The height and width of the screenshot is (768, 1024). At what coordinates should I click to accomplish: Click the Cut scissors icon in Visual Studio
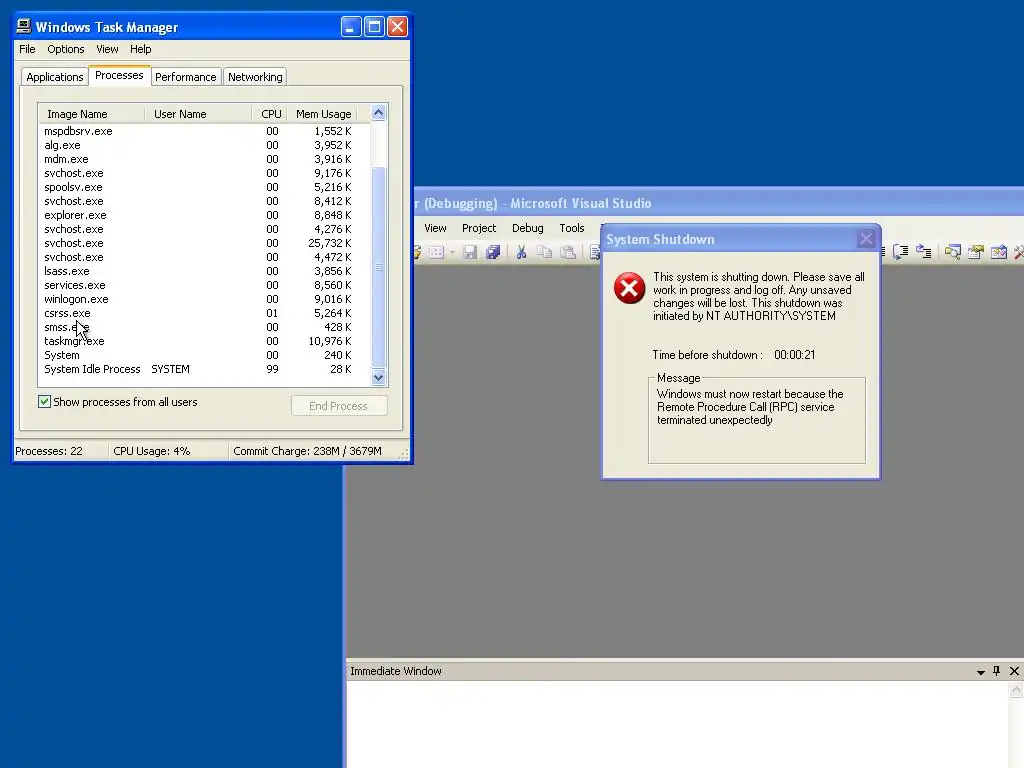pos(521,252)
